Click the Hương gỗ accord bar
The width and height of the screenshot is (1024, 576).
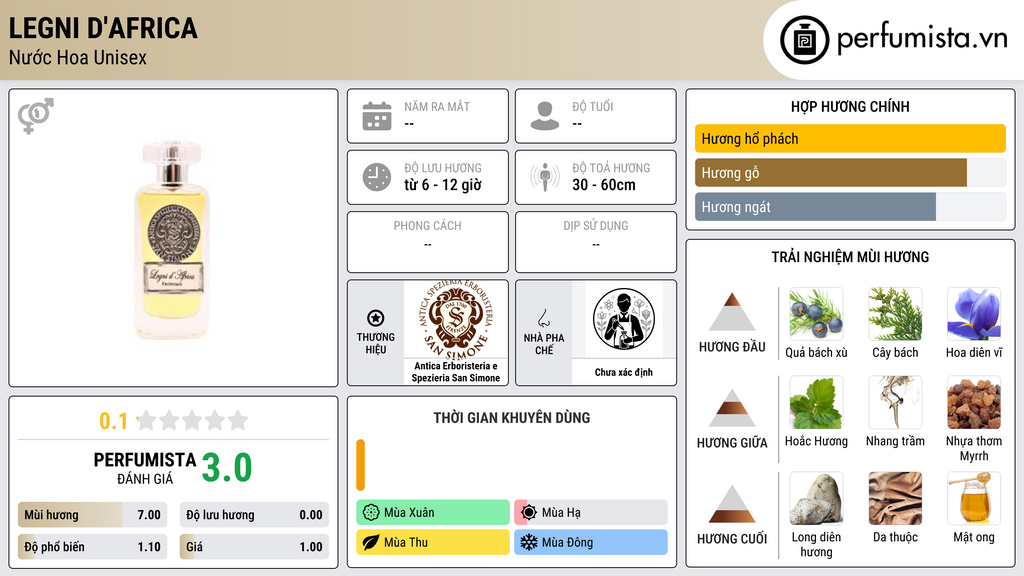click(x=850, y=173)
